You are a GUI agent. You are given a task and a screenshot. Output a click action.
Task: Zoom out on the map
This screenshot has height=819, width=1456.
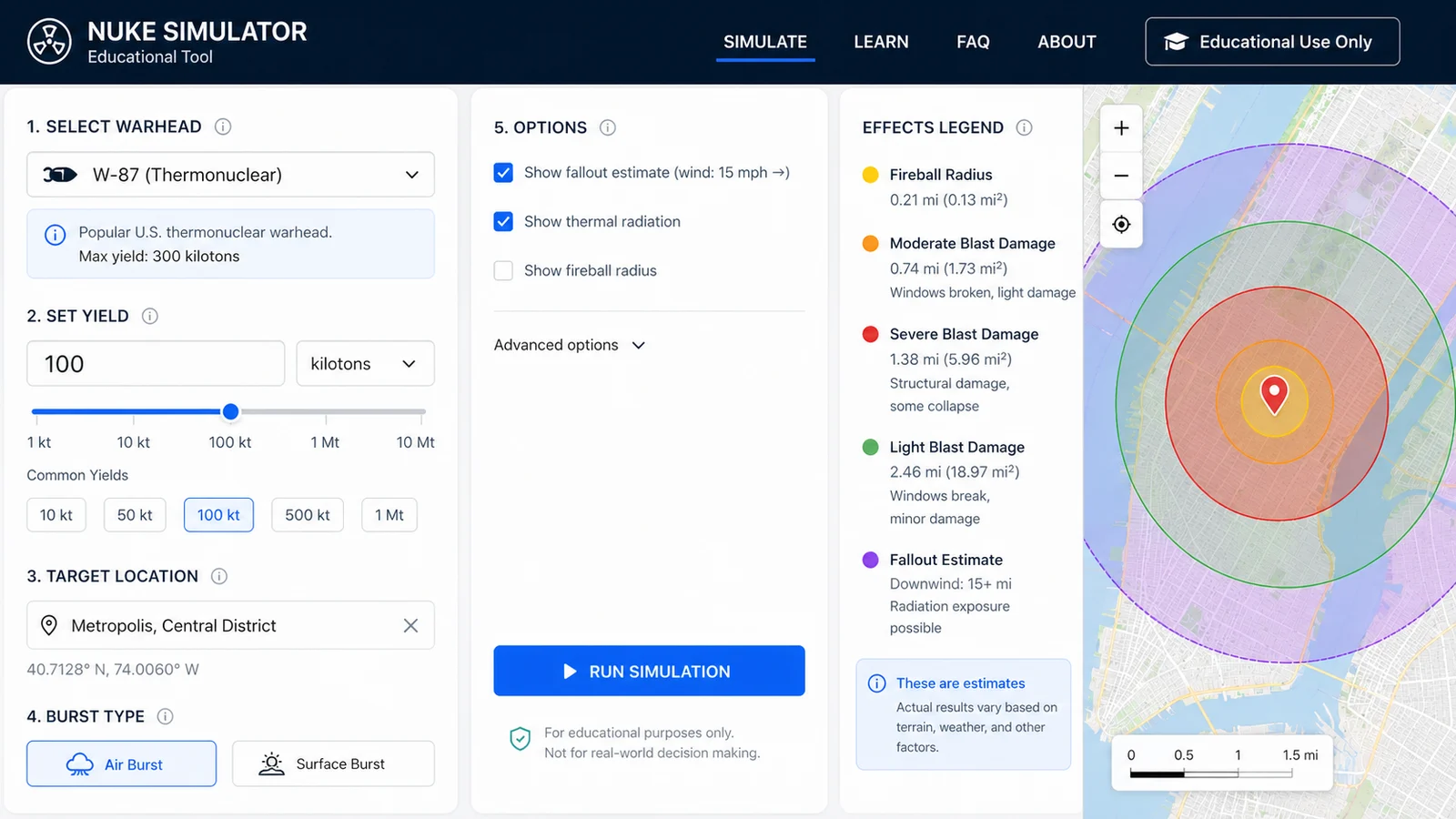(x=1121, y=176)
